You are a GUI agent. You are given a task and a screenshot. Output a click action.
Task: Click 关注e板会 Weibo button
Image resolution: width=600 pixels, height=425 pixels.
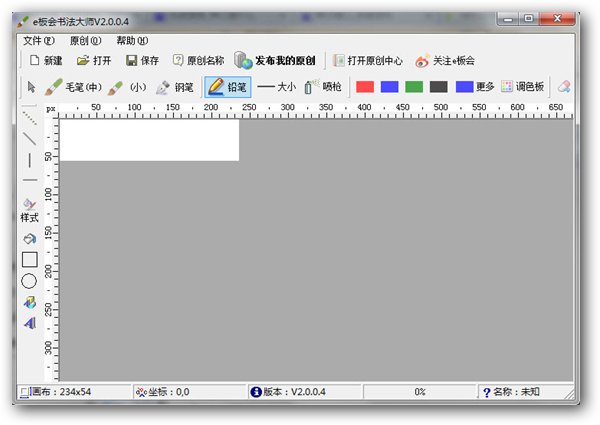[x=445, y=60]
